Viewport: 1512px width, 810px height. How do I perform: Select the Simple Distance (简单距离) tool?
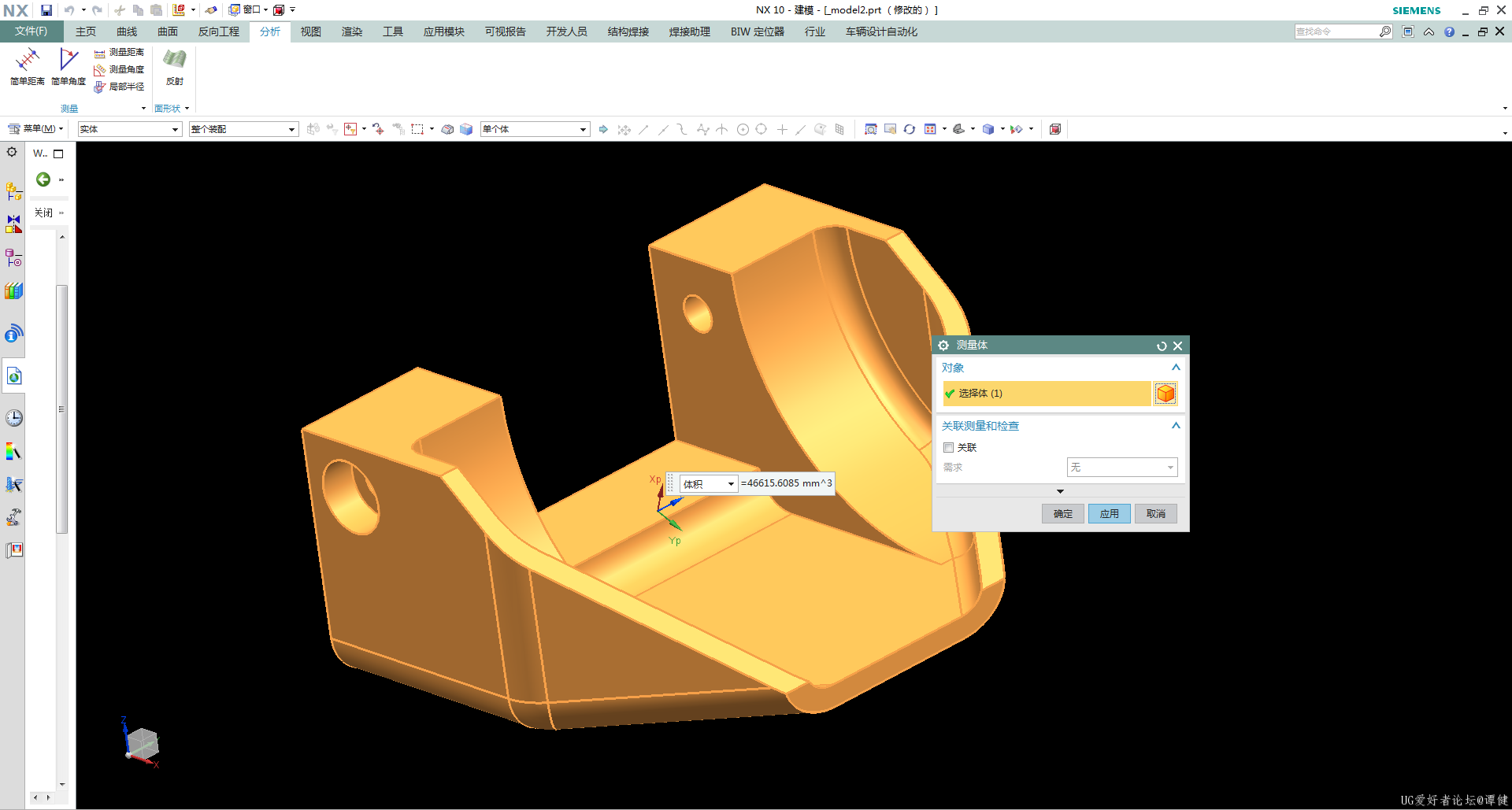[27, 66]
